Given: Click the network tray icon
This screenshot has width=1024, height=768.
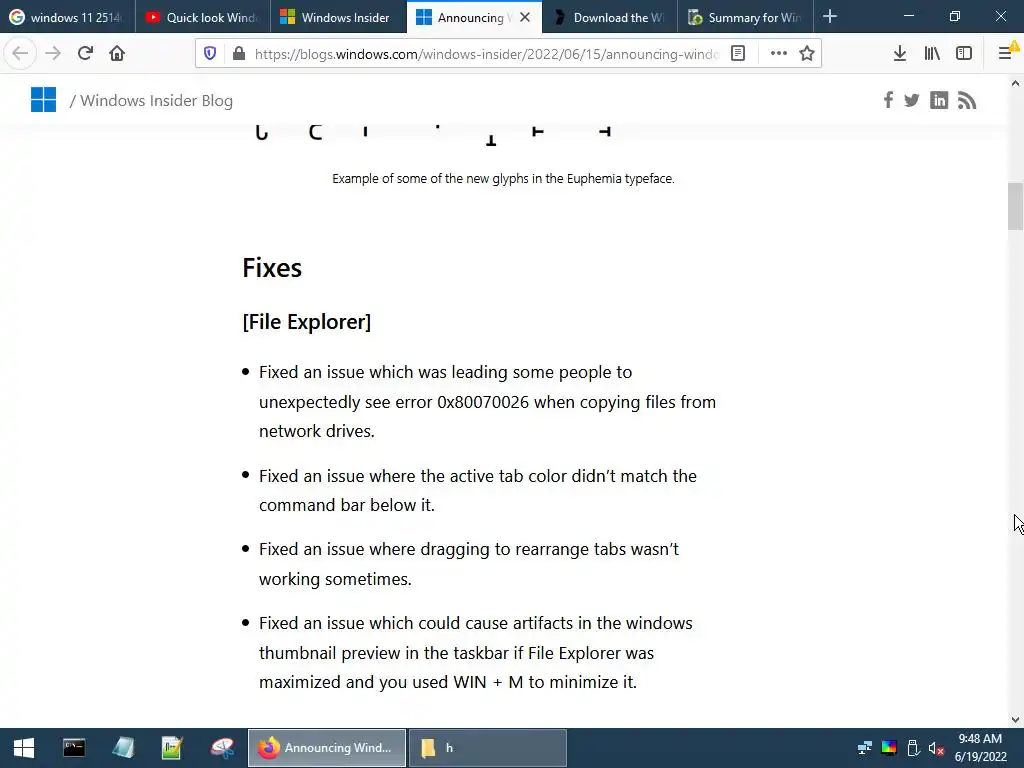Looking at the screenshot, I should coord(865,748).
